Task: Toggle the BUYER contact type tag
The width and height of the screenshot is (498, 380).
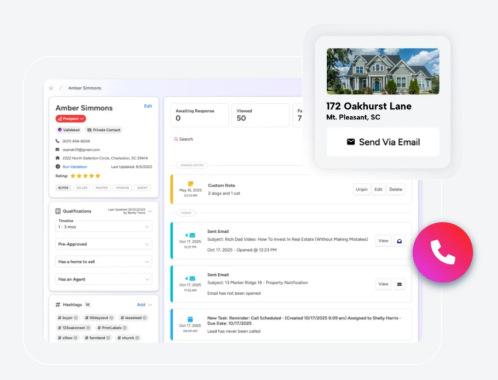Action: click(63, 188)
